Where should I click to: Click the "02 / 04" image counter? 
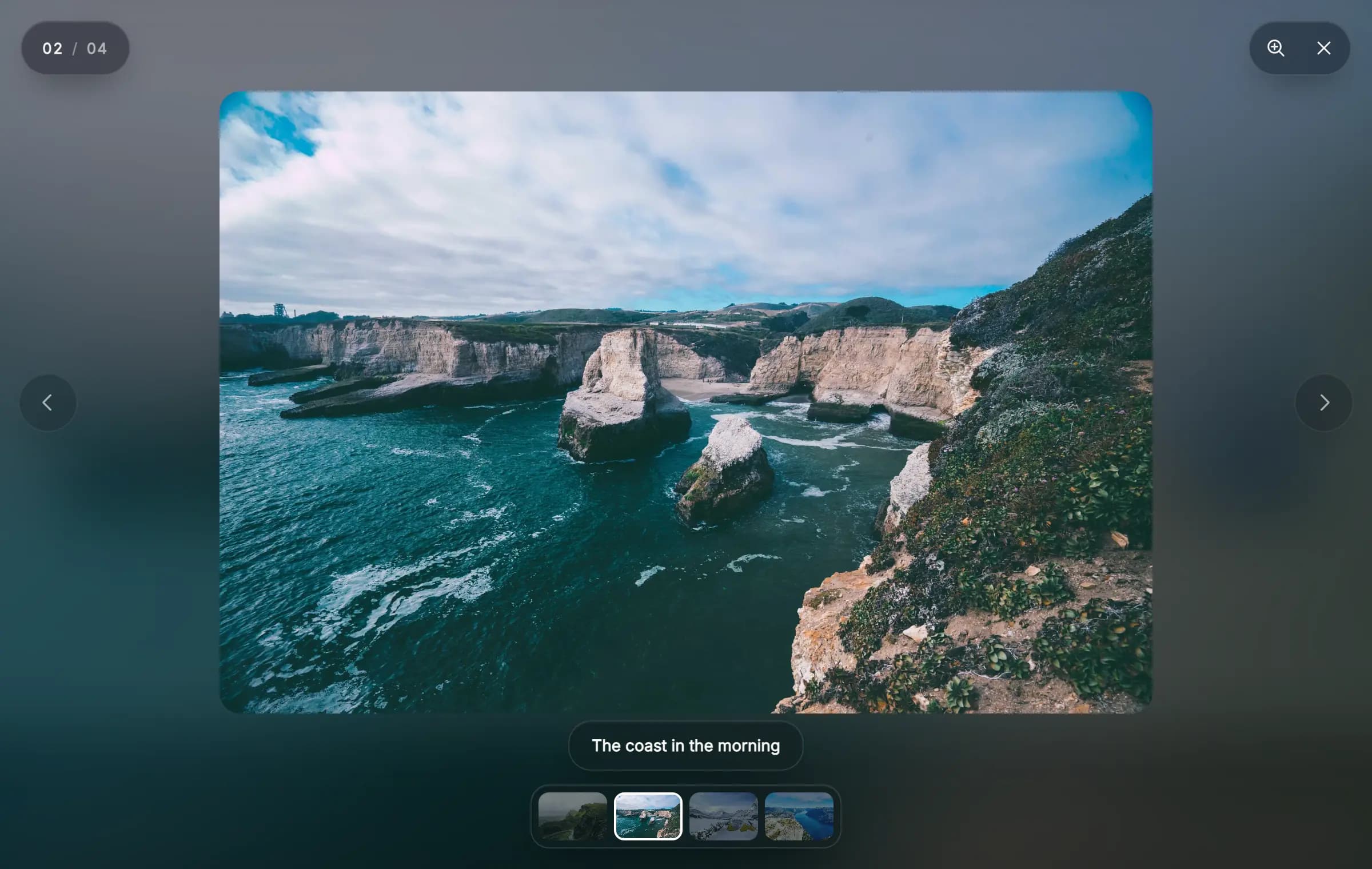point(75,48)
